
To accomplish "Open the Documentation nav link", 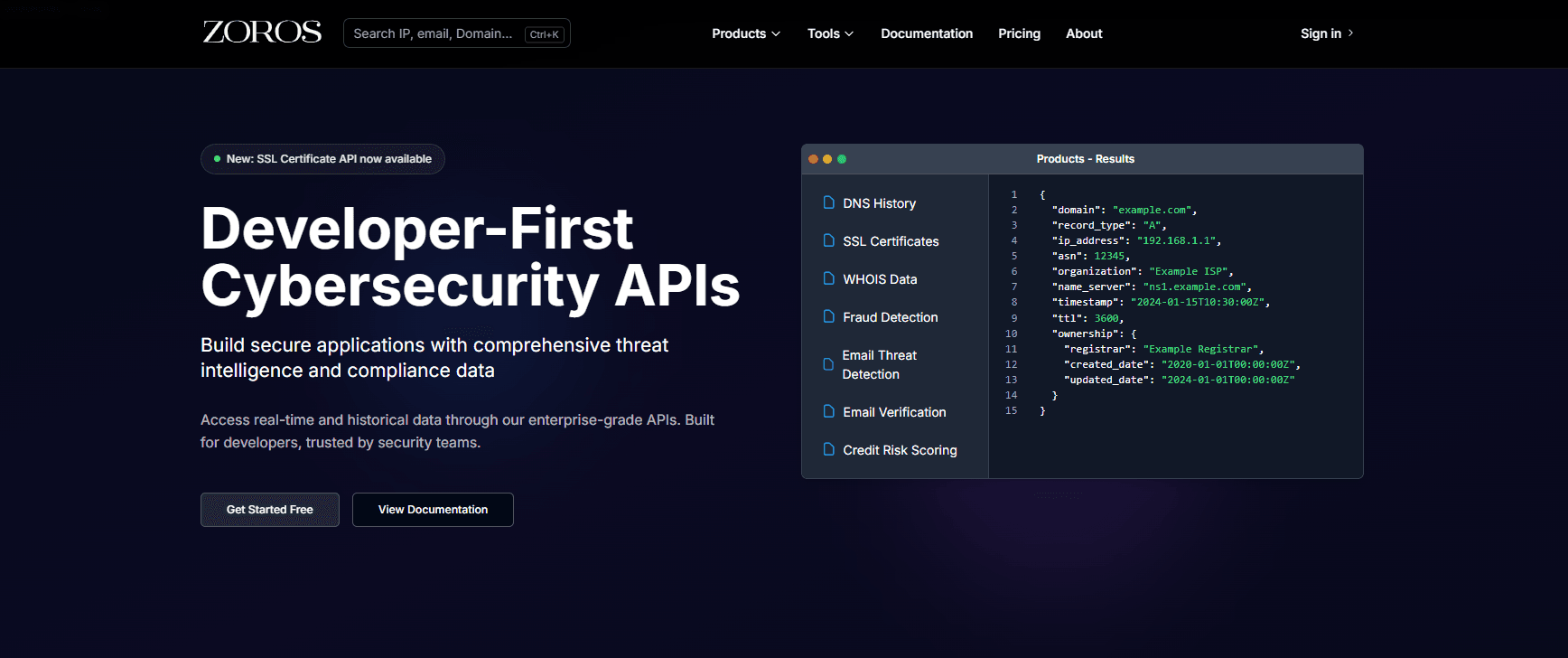I will coord(927,33).
